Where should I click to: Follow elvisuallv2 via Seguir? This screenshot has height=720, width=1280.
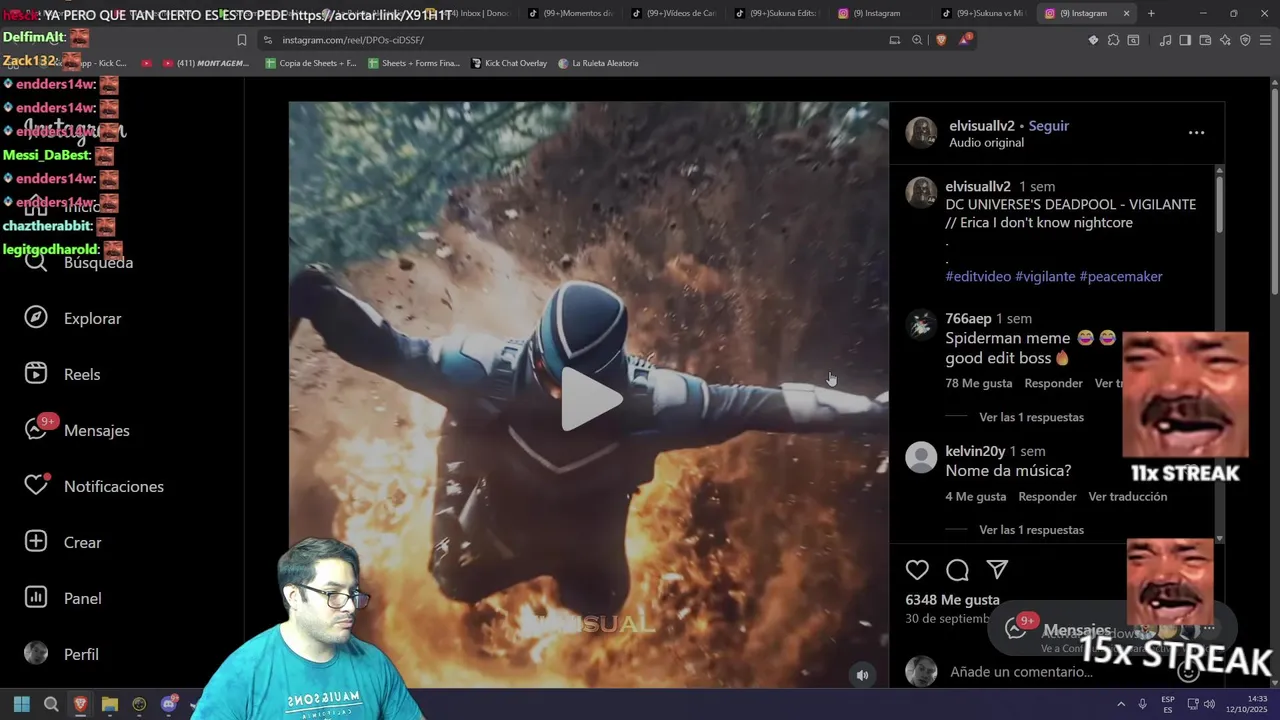click(1049, 126)
